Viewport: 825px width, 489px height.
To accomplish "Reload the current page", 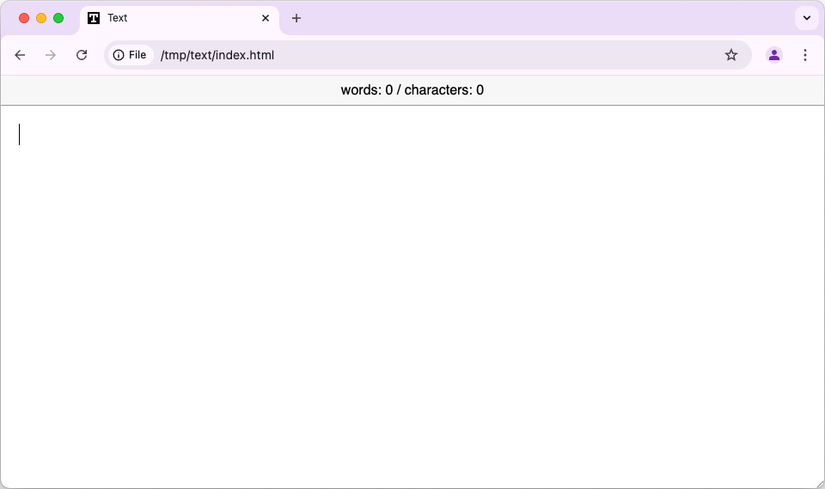I will click(x=82, y=55).
